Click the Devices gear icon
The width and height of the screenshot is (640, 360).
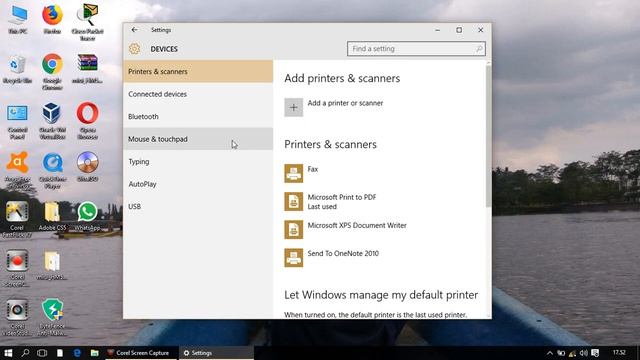coord(134,49)
